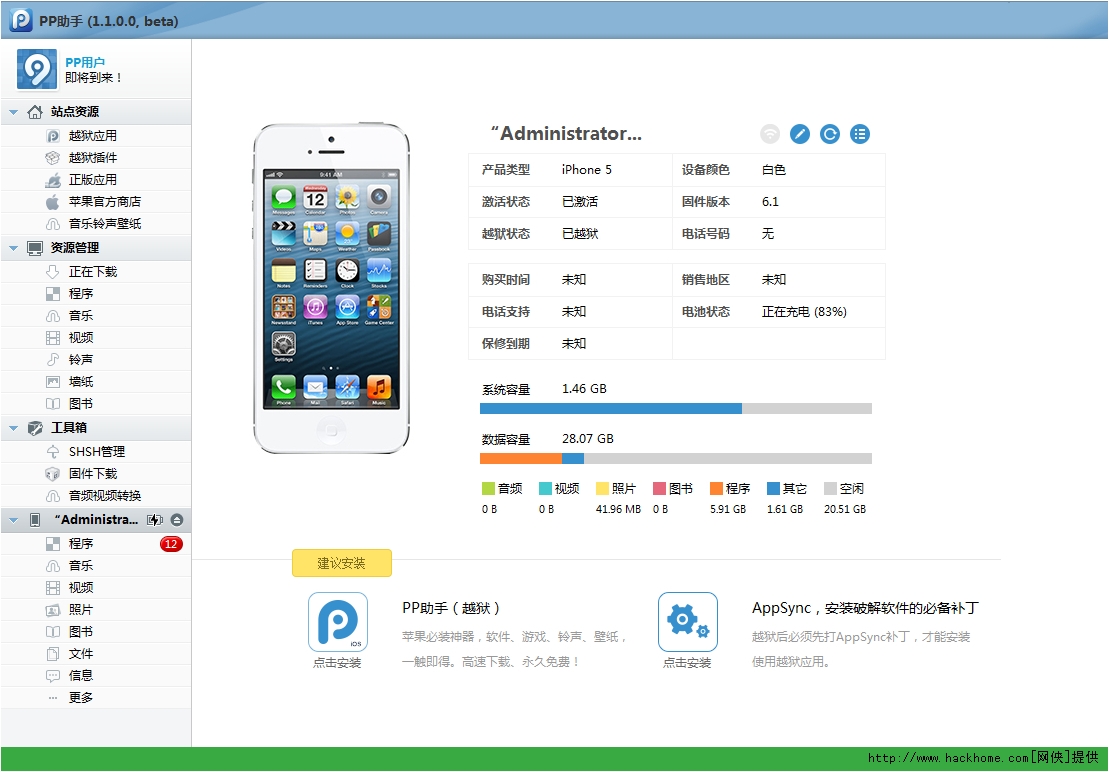
Task: Open 音频视频转换 tool
Action: tap(95, 496)
